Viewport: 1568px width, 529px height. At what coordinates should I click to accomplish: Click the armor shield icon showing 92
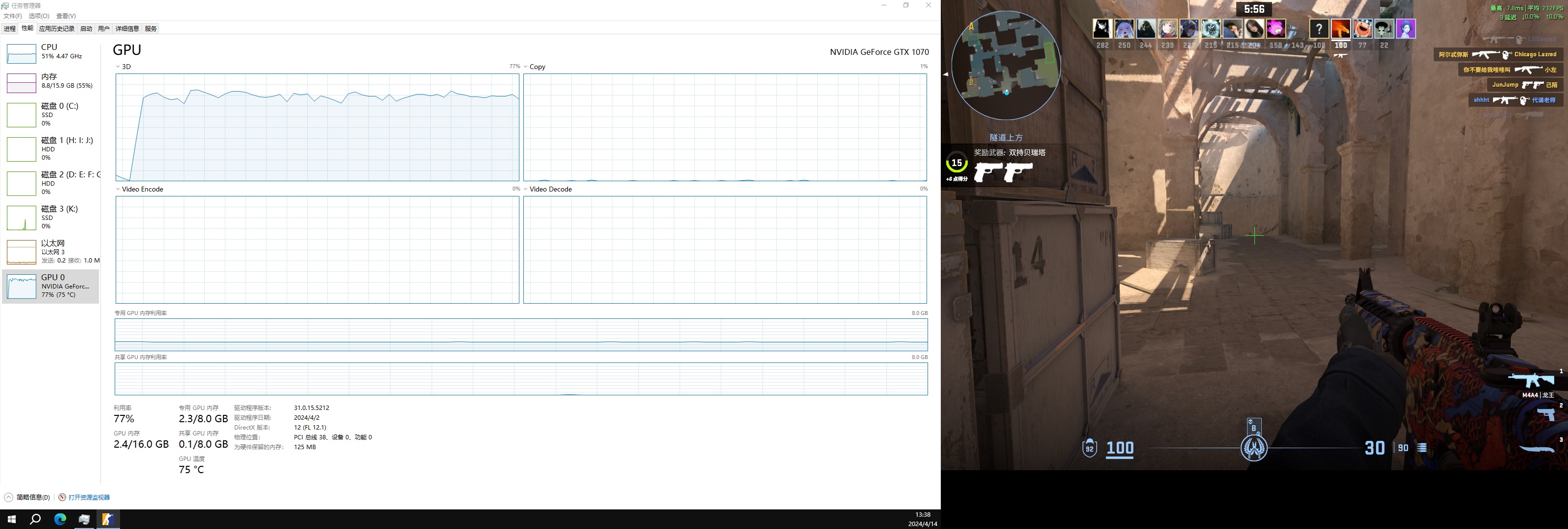pos(1090,448)
